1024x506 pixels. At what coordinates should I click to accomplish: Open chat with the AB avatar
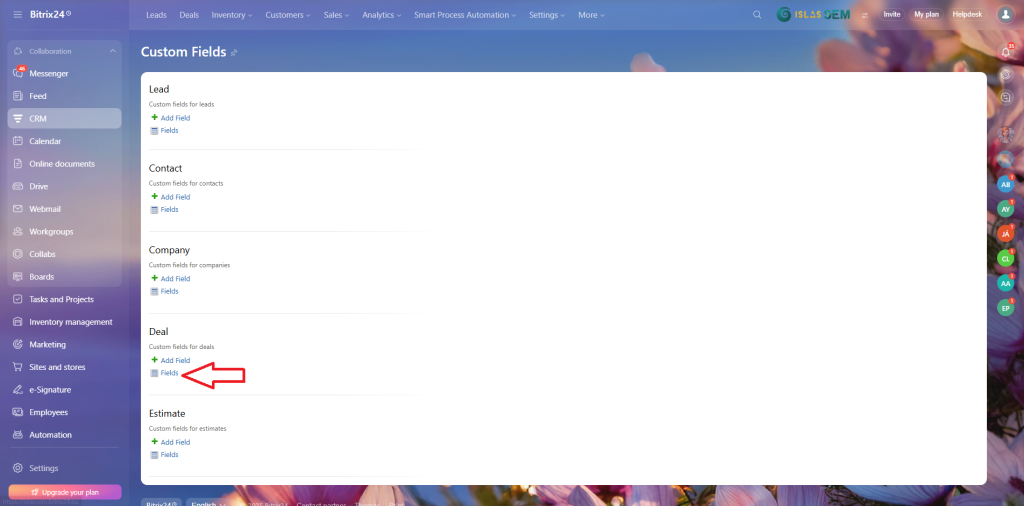(1005, 185)
